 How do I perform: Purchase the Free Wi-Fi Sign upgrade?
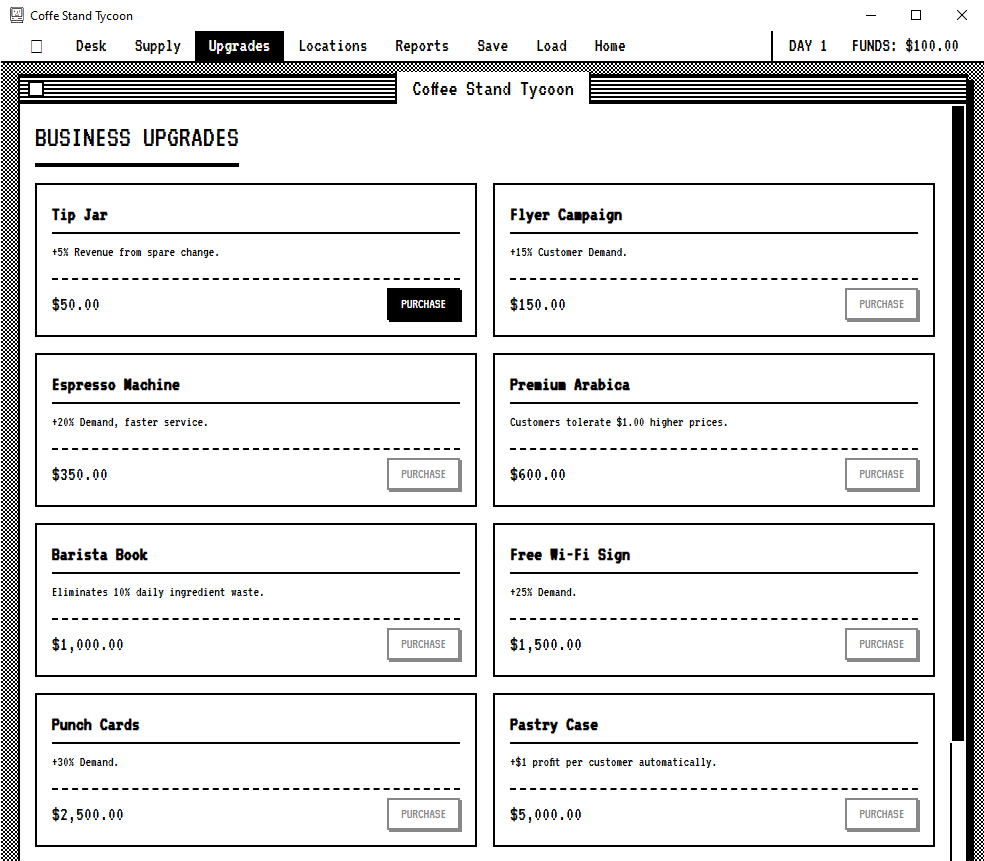[882, 645]
